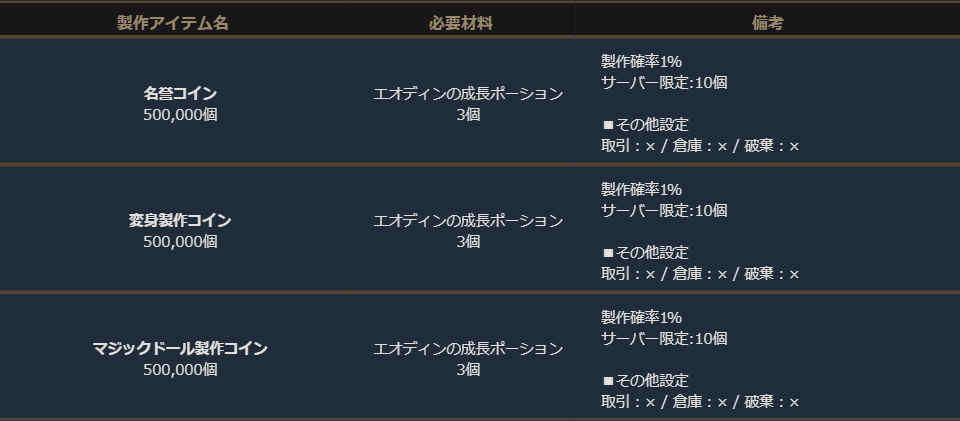Click 製作確率1% in the マジックドール製作コイン row
Viewport: 960px width, 421px height.
(x=641, y=317)
